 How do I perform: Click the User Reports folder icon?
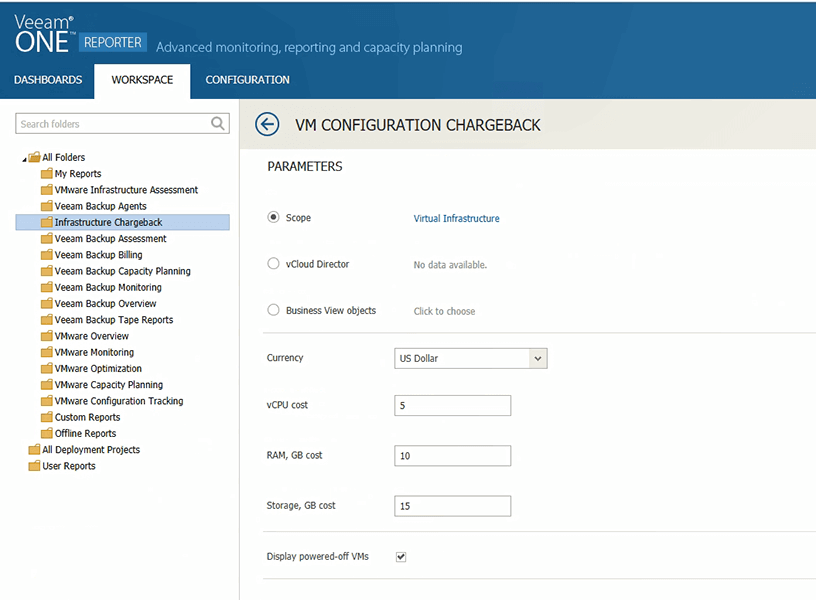(34, 466)
